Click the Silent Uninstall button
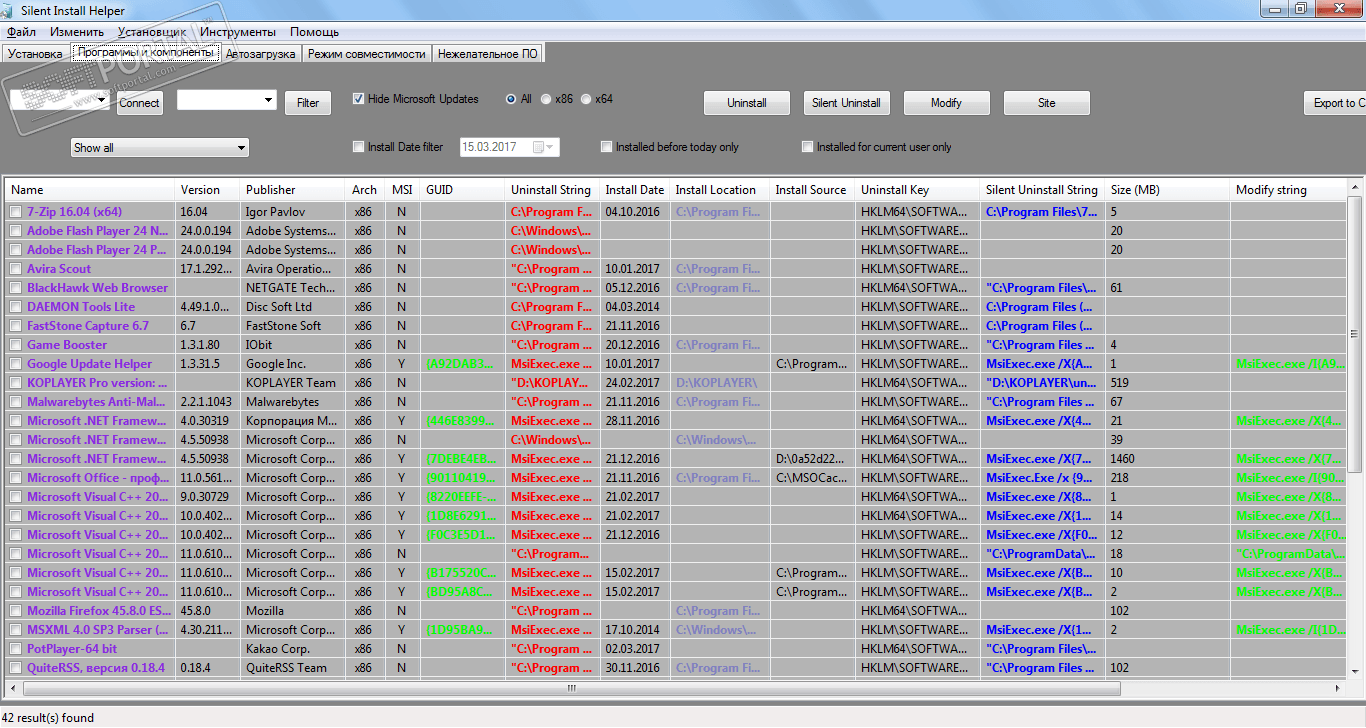1366x728 pixels. [x=847, y=103]
